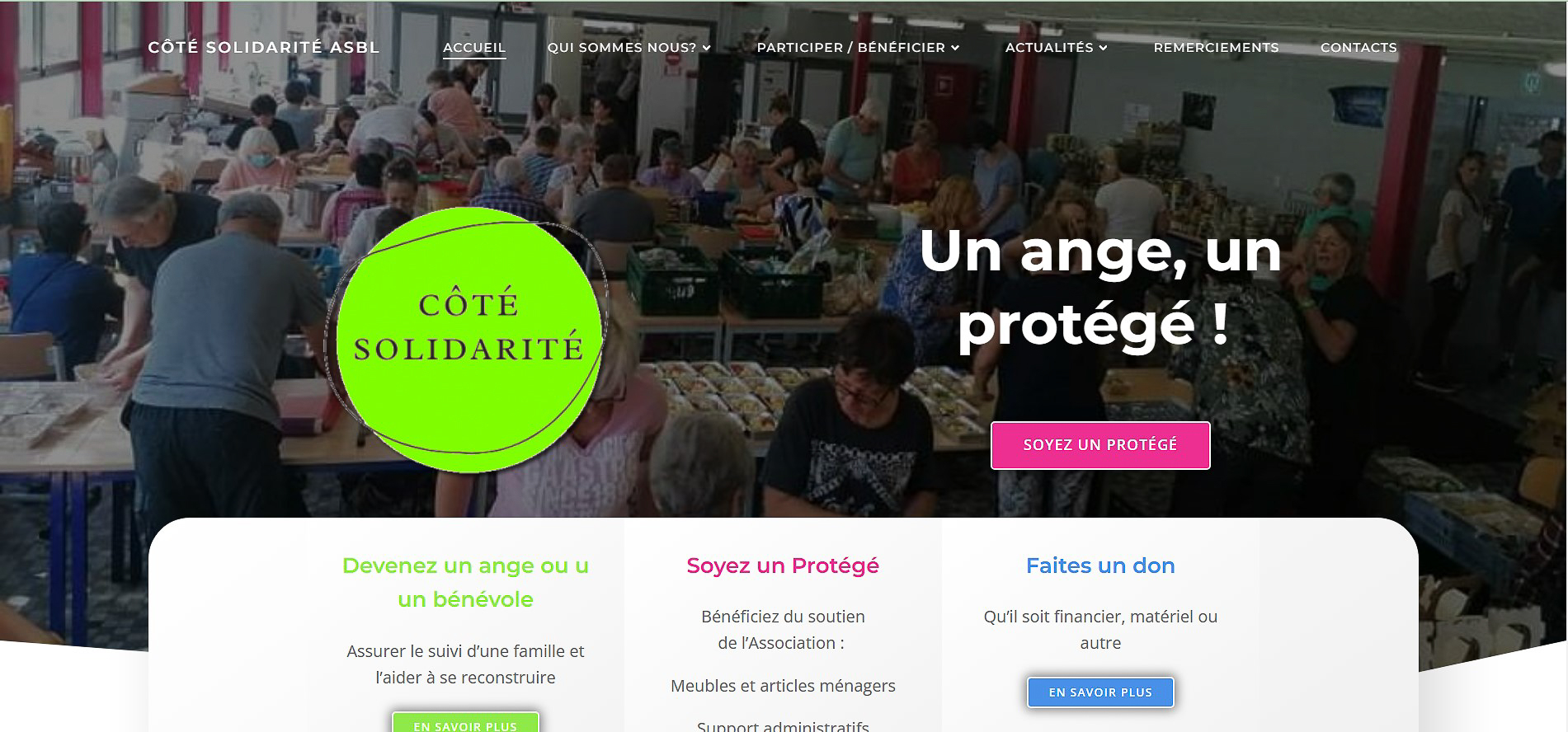The height and width of the screenshot is (732, 1568).
Task: Expand the Qui sommes nous? chevron
Action: pyautogui.click(x=706, y=48)
